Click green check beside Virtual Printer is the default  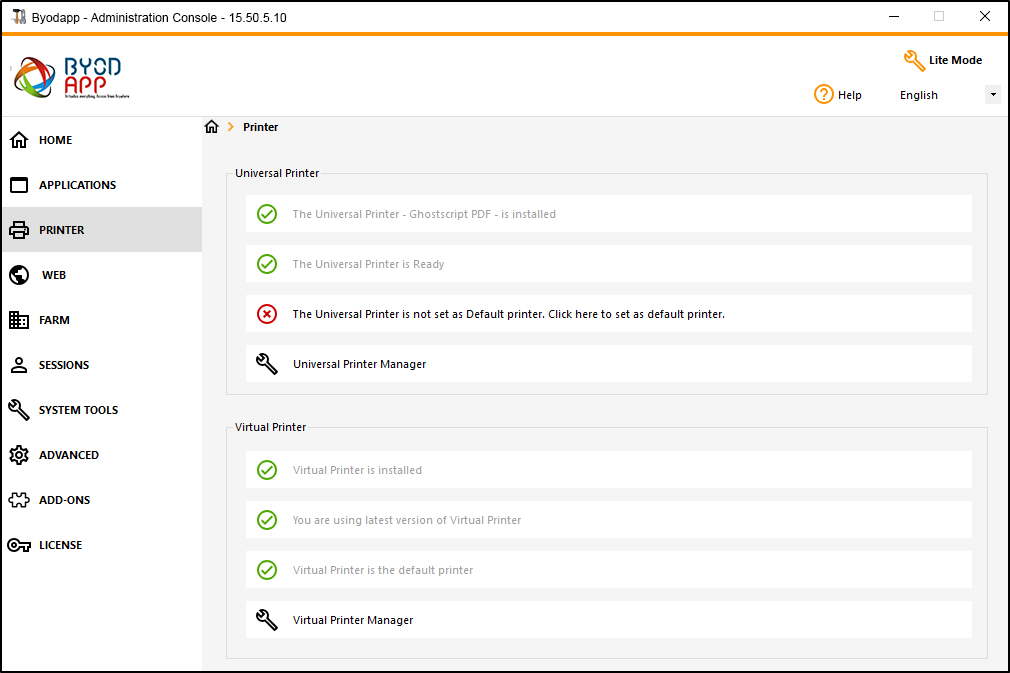pyautogui.click(x=267, y=570)
